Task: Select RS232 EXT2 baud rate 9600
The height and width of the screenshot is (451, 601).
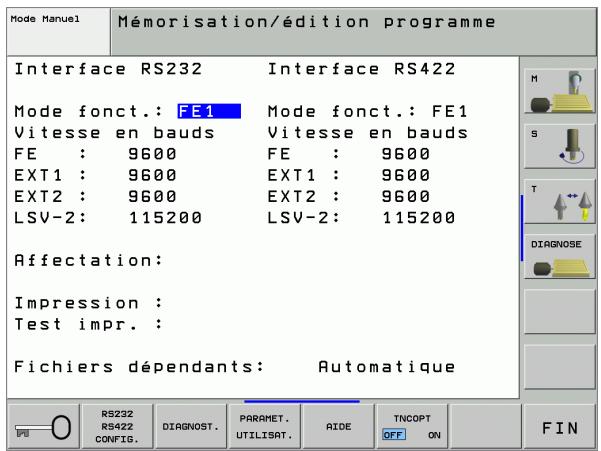Action: click(152, 197)
